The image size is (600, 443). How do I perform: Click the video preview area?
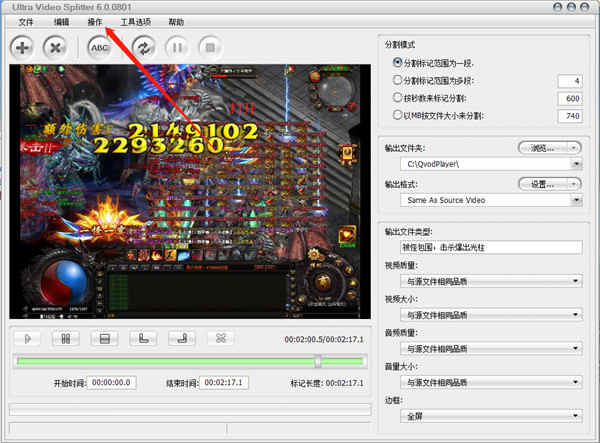(190, 191)
